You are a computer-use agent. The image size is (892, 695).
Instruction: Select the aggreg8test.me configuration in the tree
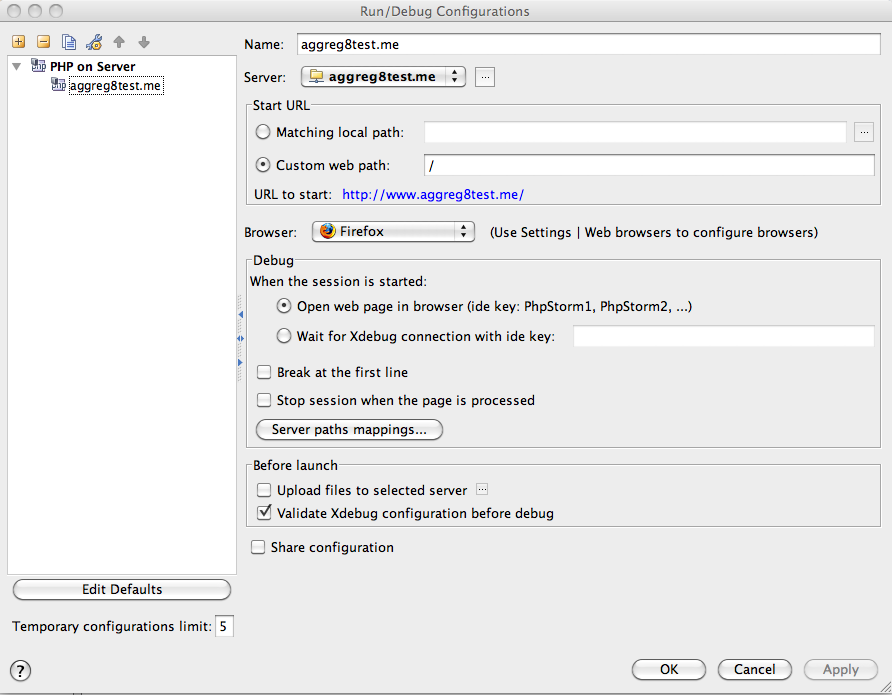click(x=113, y=85)
